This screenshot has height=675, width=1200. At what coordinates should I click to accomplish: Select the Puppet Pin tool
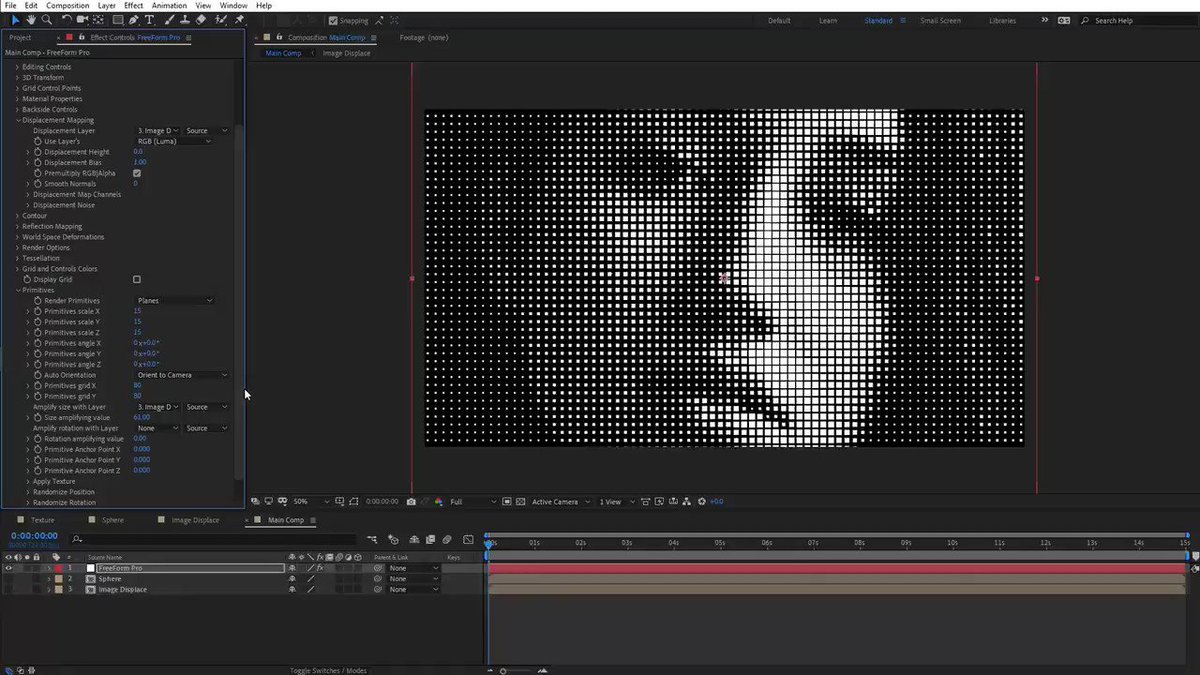click(240, 19)
